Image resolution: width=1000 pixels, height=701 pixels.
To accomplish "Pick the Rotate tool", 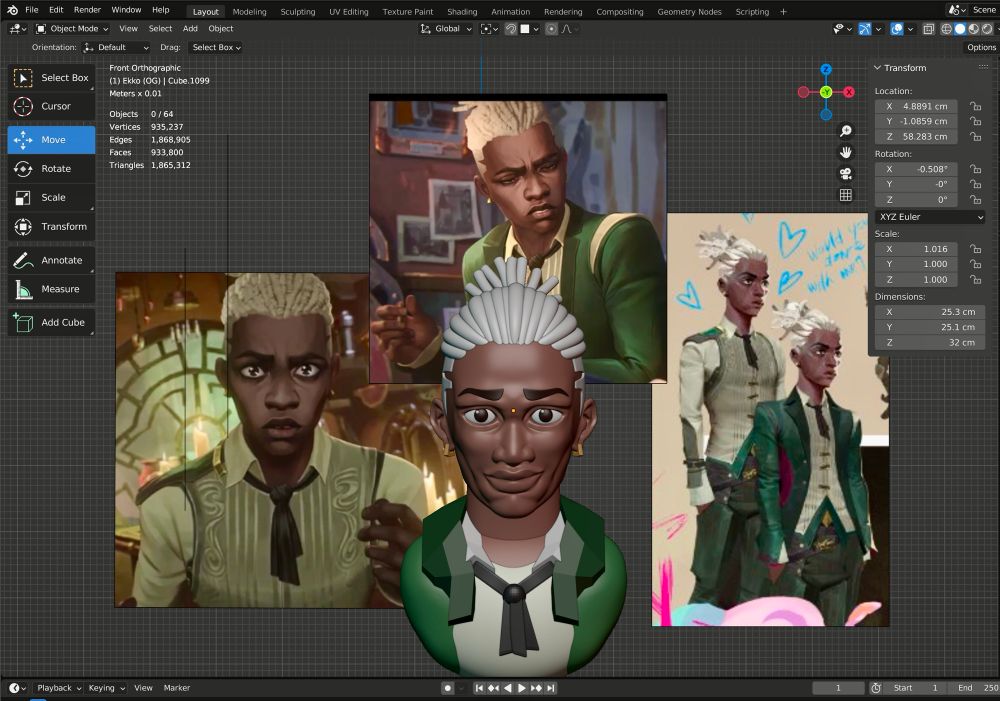I will pyautogui.click(x=51, y=168).
